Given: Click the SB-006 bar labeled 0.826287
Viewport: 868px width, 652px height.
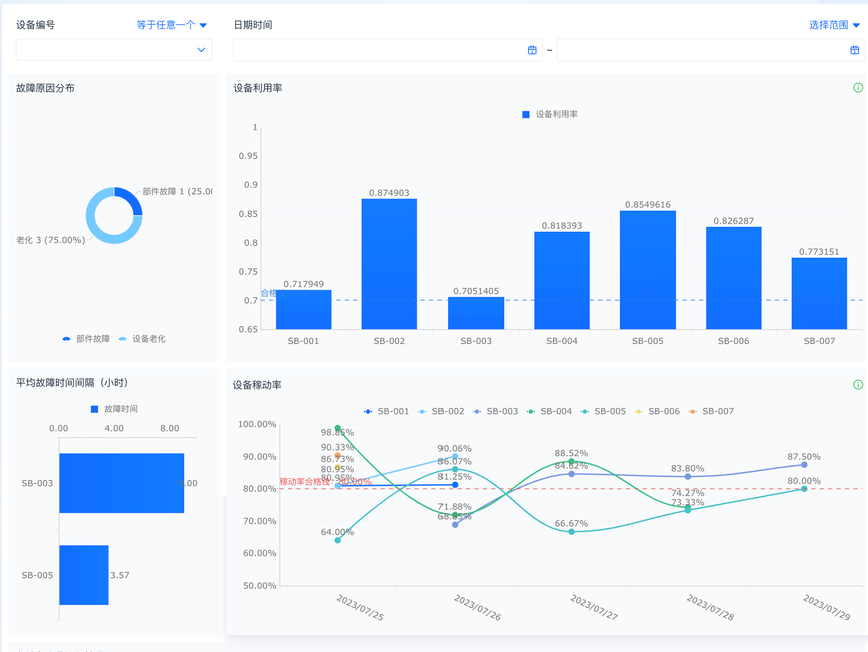Looking at the screenshot, I should 733,278.
